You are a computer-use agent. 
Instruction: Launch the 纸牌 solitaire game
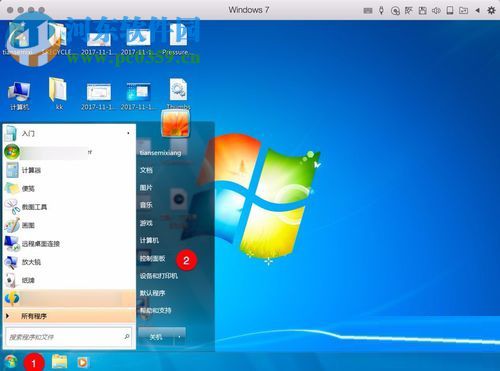[69, 280]
